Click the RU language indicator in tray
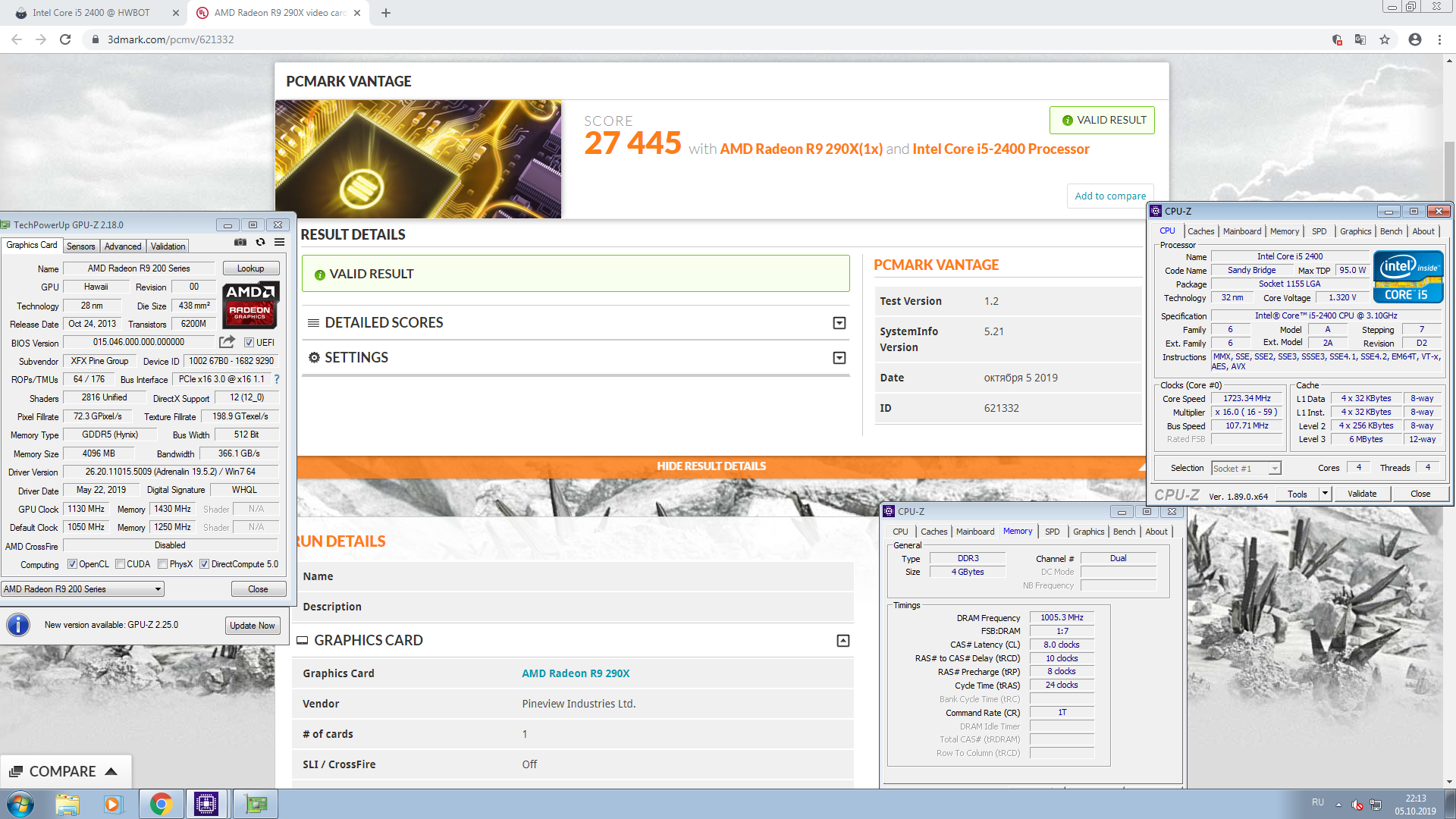1456x819 pixels. tap(1318, 802)
